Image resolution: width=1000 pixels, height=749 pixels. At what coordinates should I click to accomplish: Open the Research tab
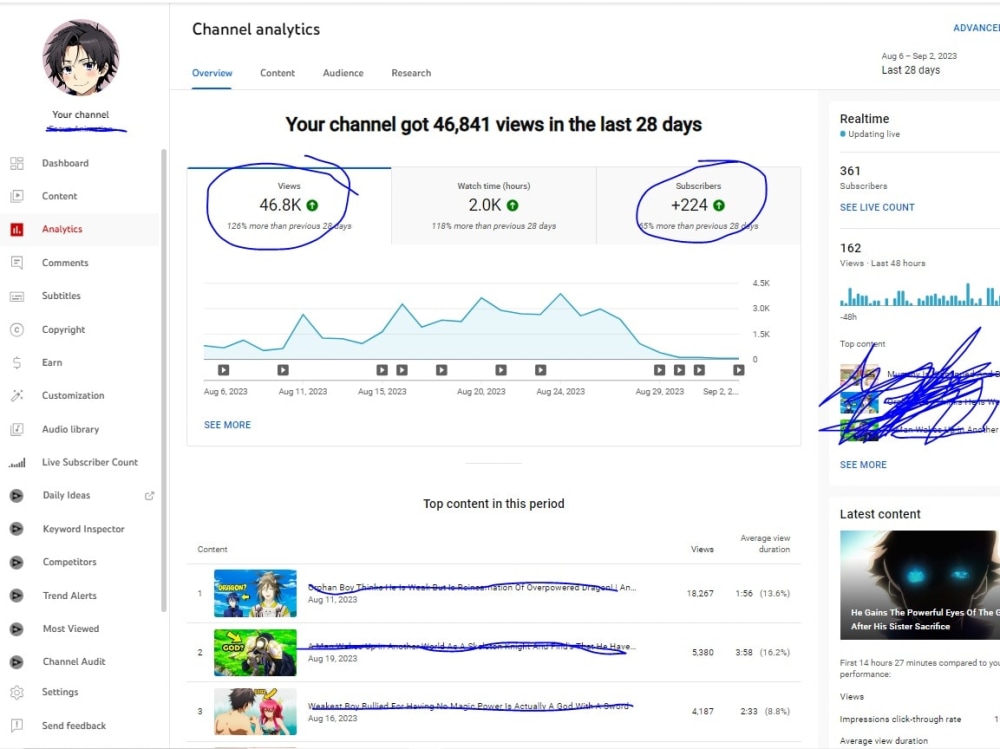411,73
